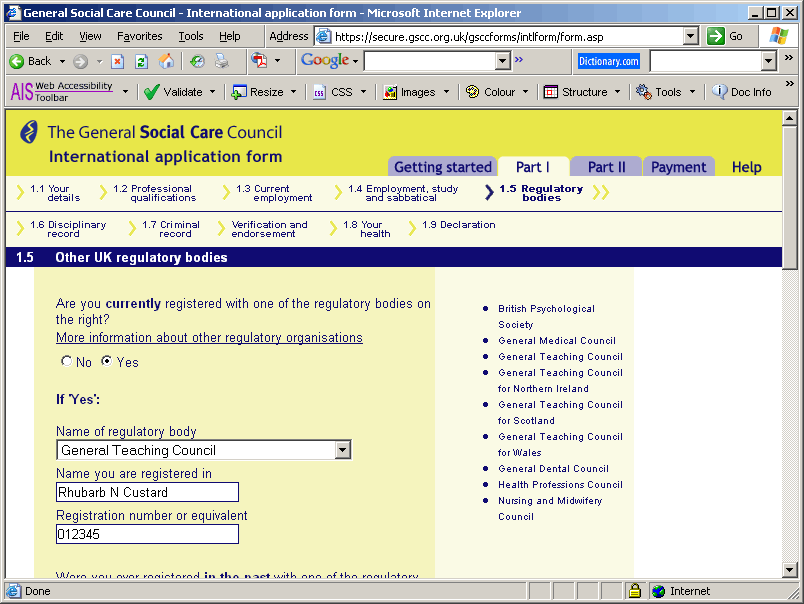Click the Images toolbar icon

click(390, 92)
